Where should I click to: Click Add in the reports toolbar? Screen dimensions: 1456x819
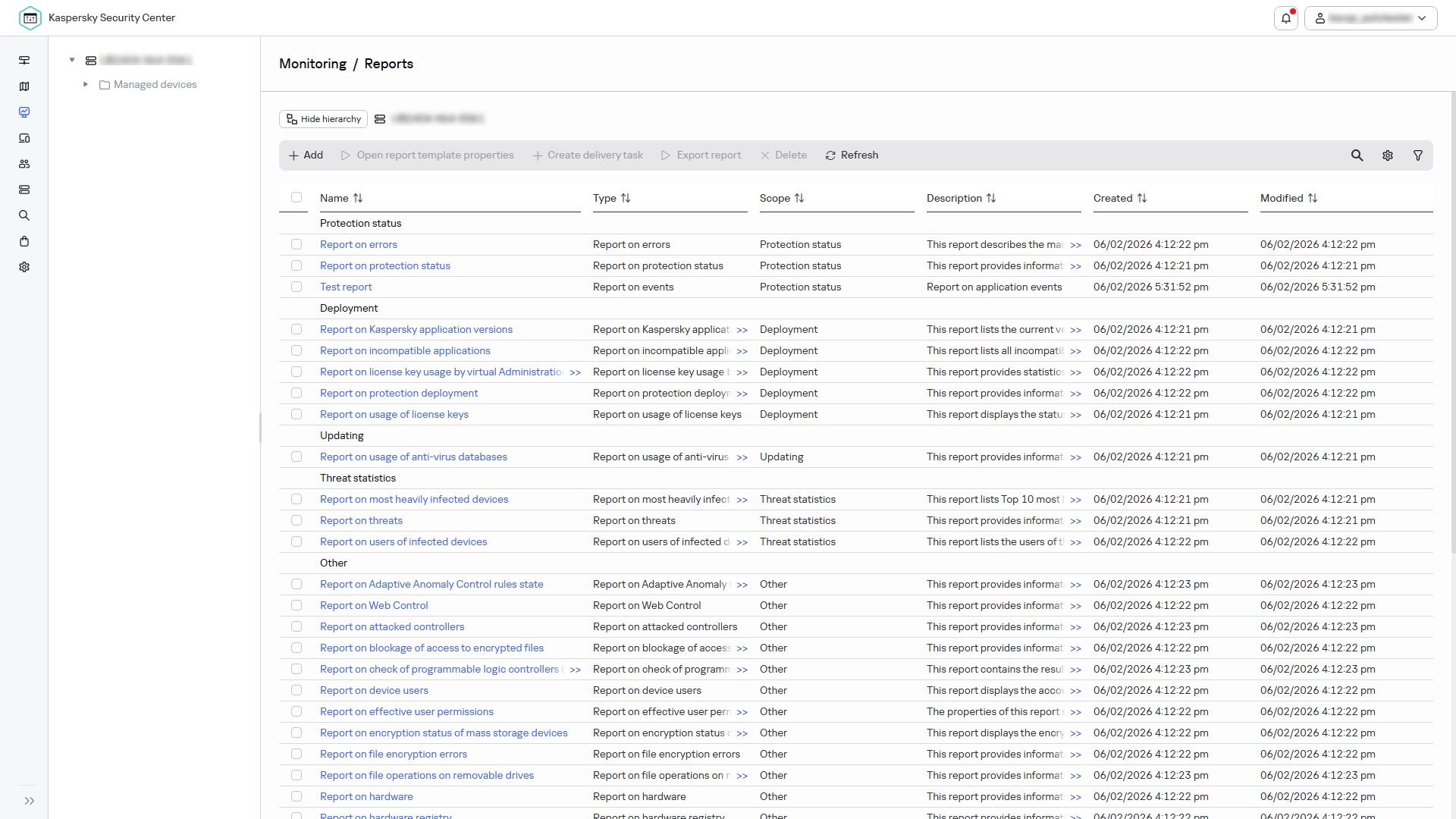pyautogui.click(x=306, y=155)
